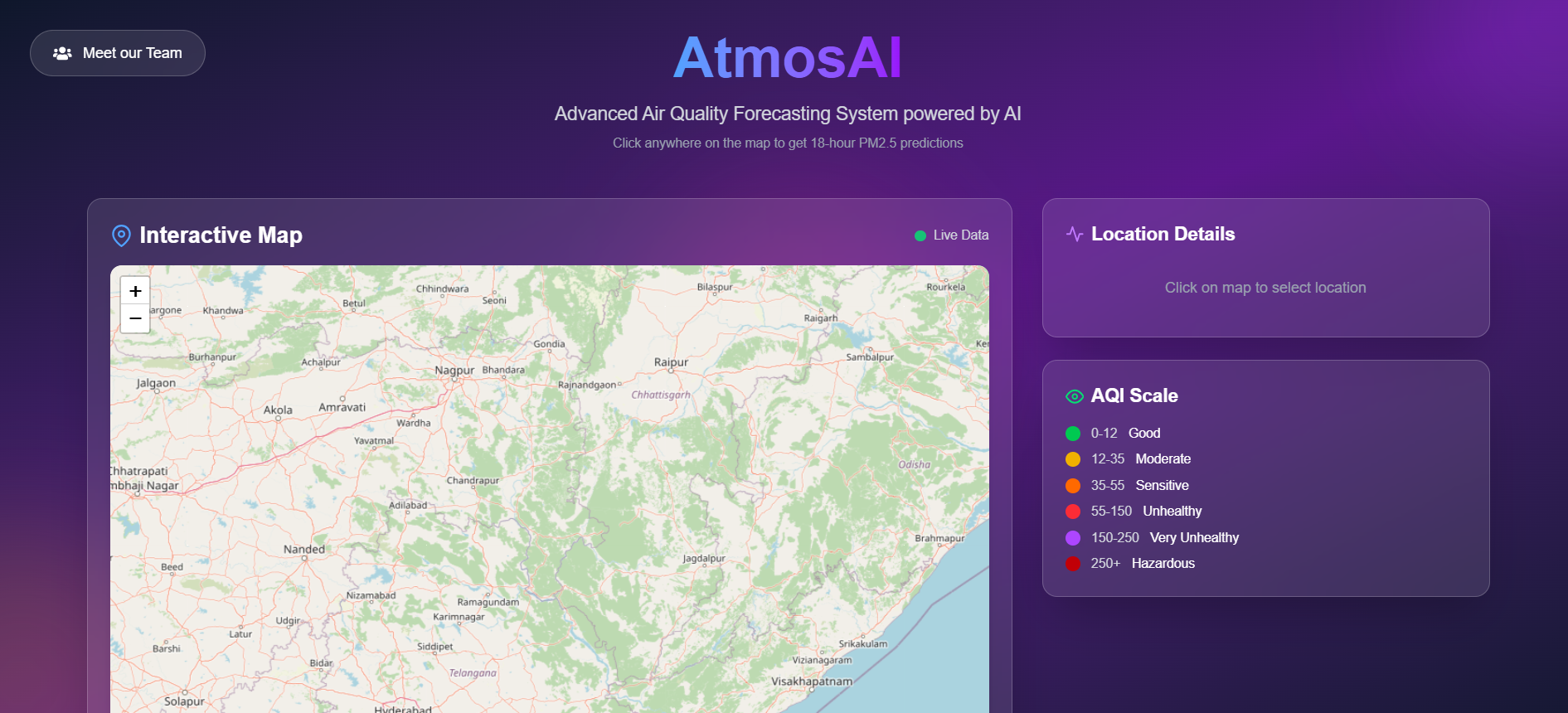Zoom out the map with minus button
The width and height of the screenshot is (1568, 713).
coord(135,318)
